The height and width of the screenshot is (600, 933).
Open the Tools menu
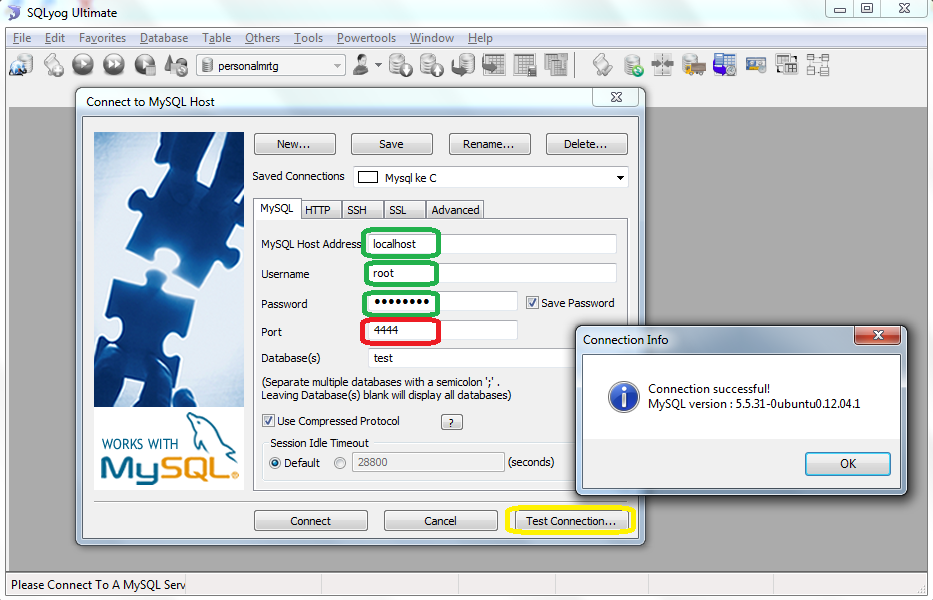(308, 38)
